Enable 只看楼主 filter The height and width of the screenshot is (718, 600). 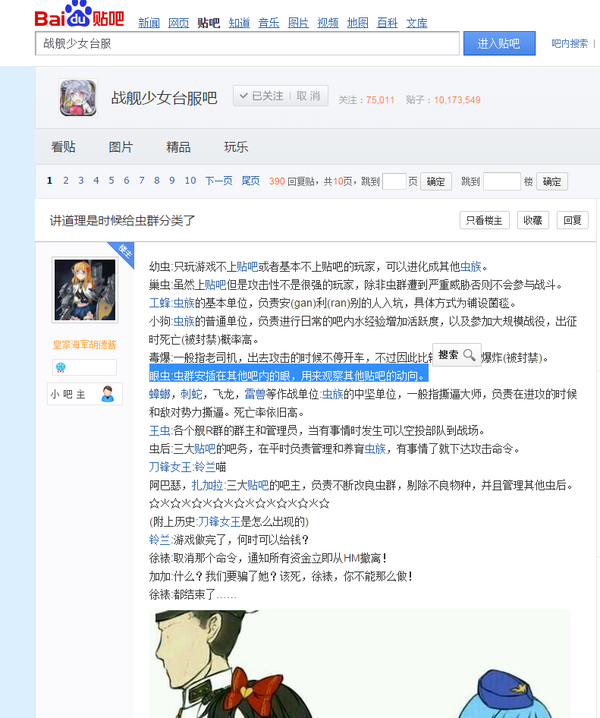click(x=484, y=220)
